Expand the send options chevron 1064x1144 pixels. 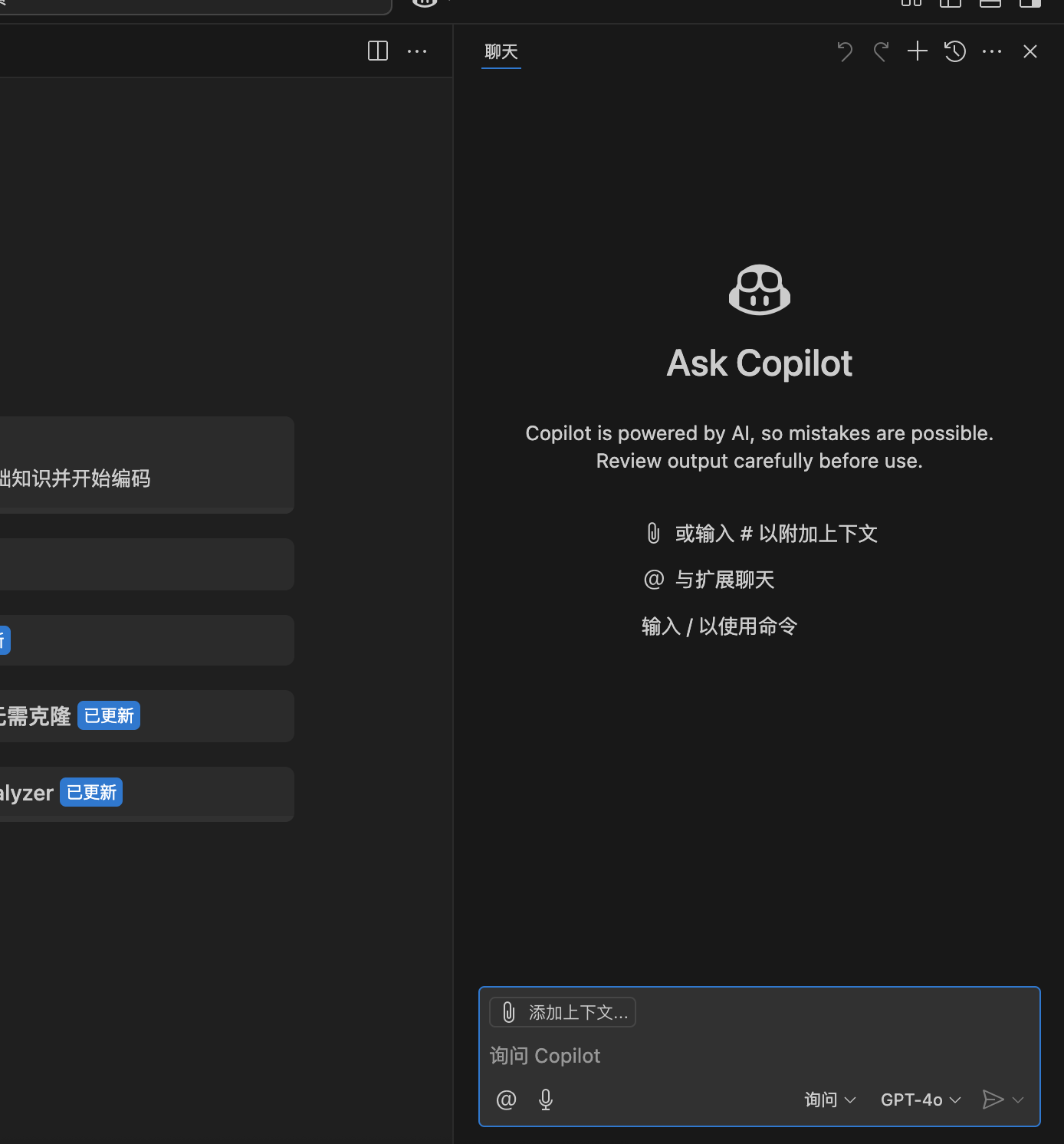tap(1018, 1100)
